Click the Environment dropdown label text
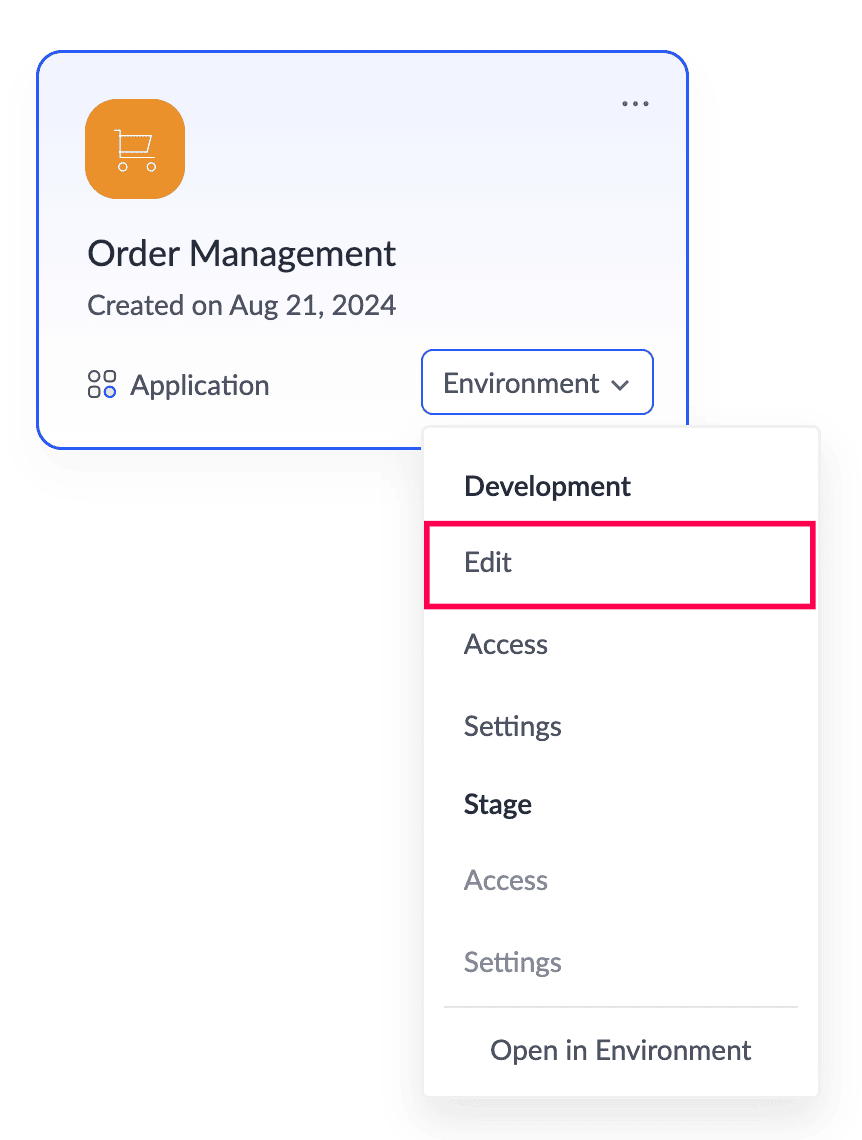The width and height of the screenshot is (862, 1140). [x=521, y=383]
